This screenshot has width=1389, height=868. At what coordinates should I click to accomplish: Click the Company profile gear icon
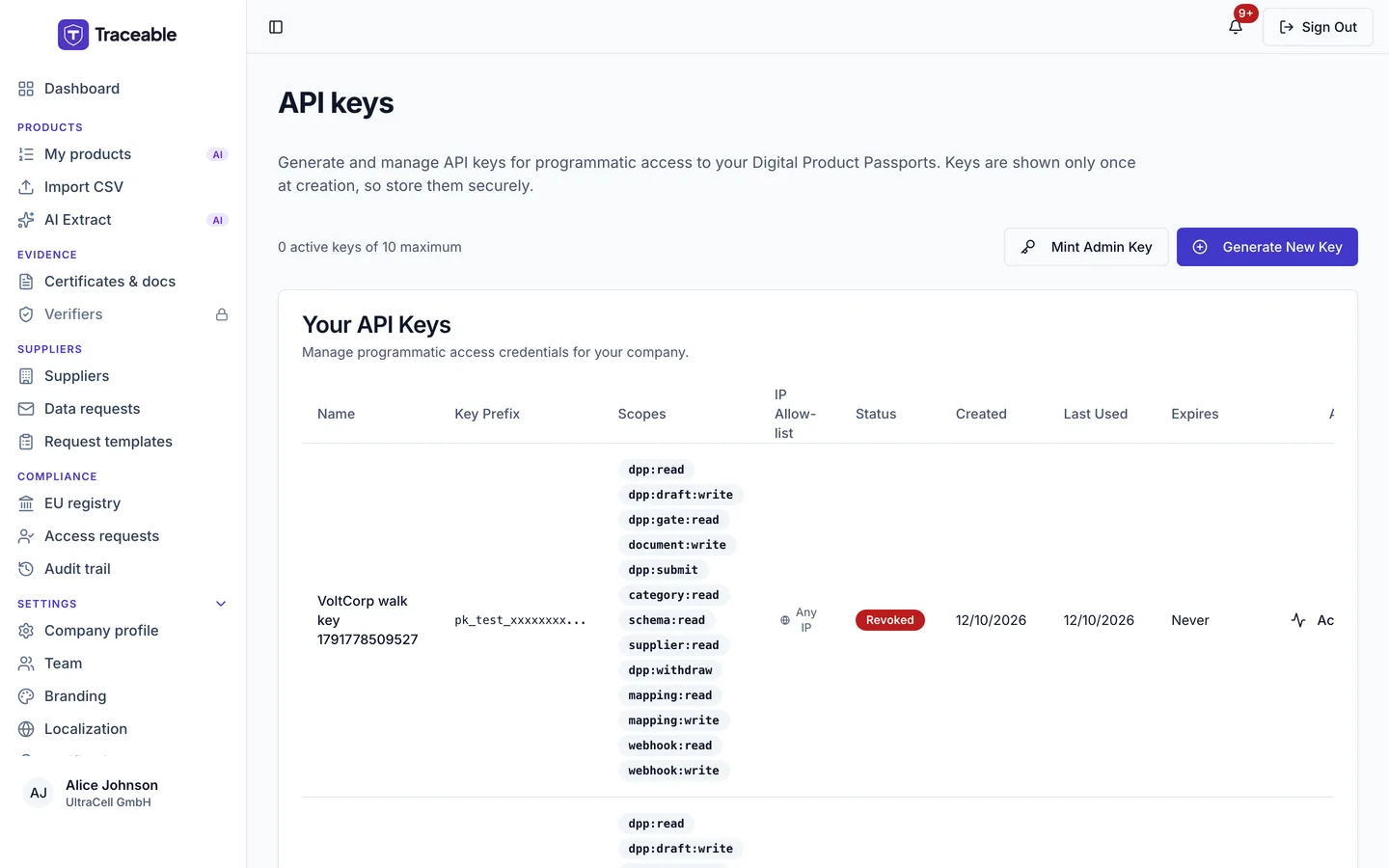pos(26,631)
